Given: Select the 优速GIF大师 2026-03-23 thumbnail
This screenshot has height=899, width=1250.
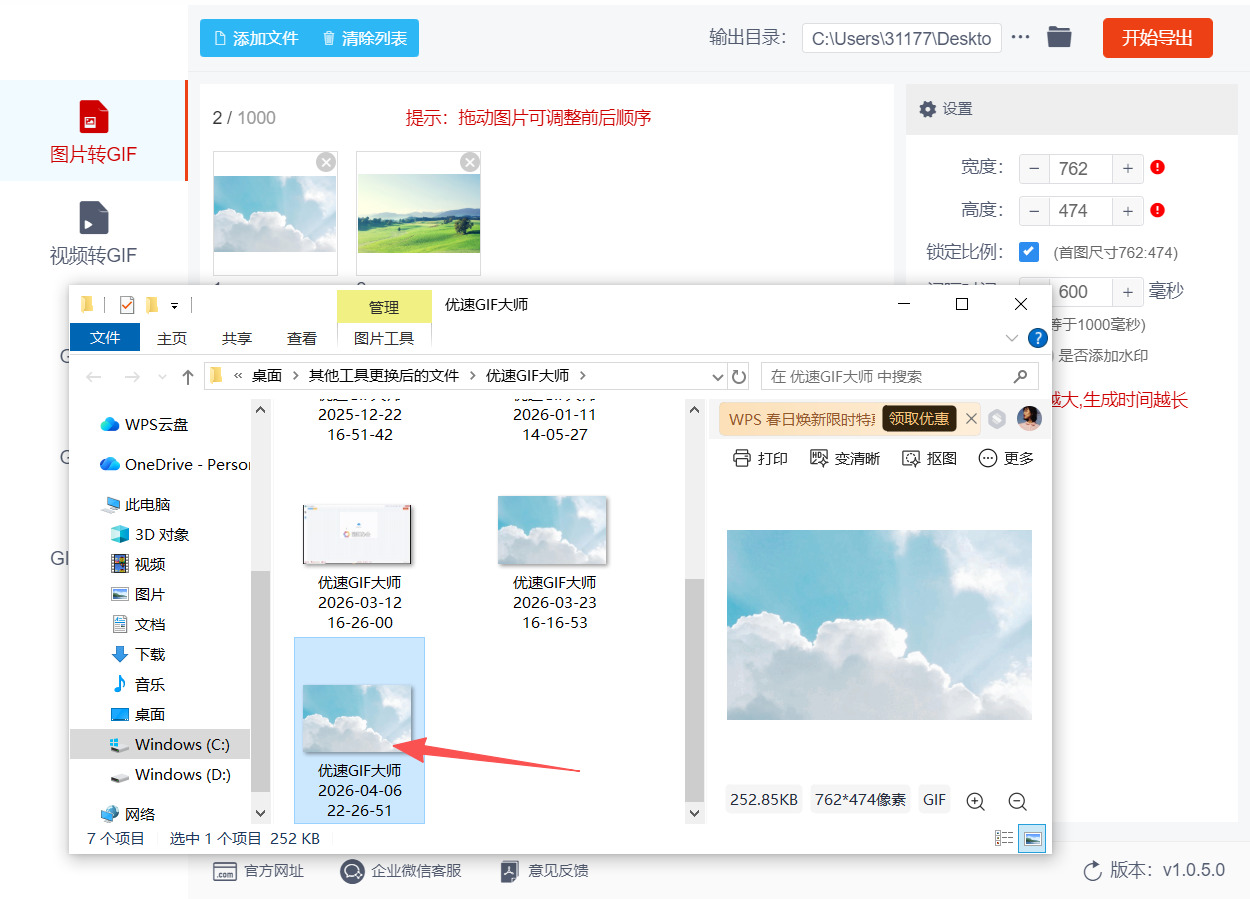Looking at the screenshot, I should pos(552,530).
